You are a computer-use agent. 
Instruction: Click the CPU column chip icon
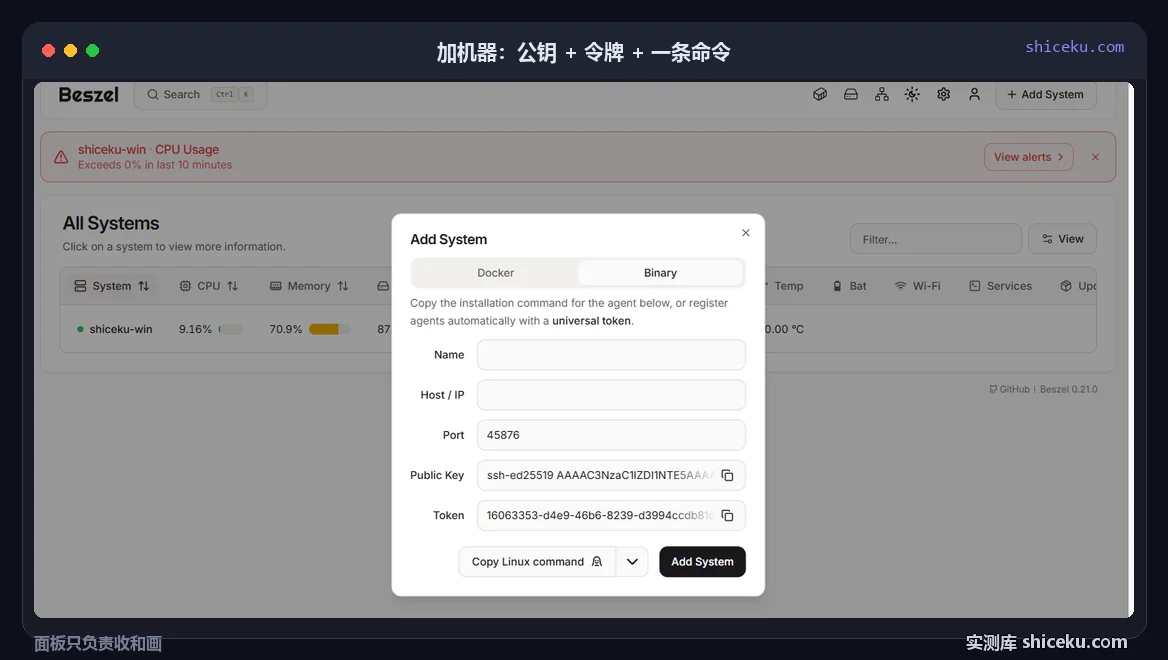185,286
